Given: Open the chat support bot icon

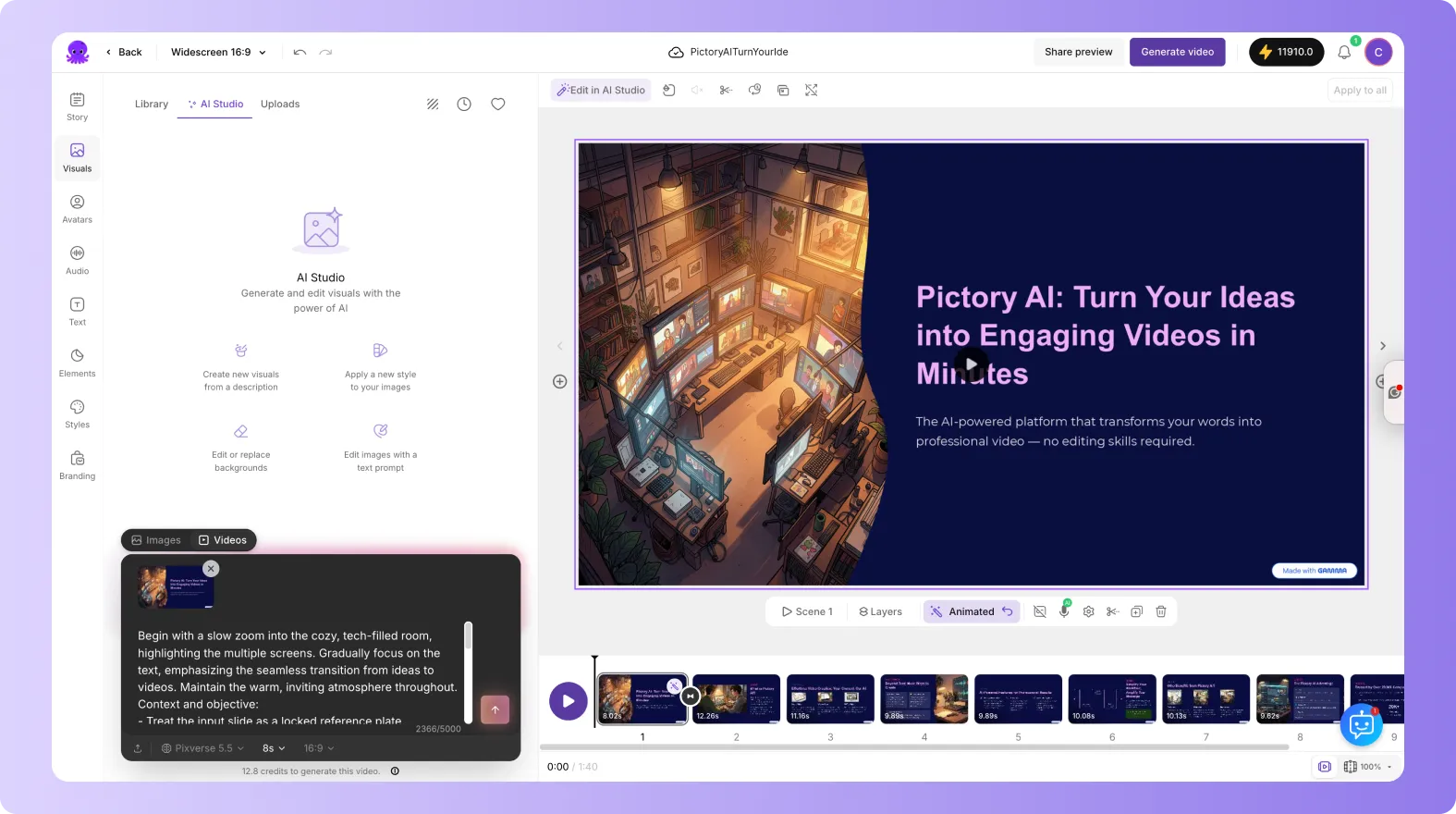Looking at the screenshot, I should (x=1362, y=724).
